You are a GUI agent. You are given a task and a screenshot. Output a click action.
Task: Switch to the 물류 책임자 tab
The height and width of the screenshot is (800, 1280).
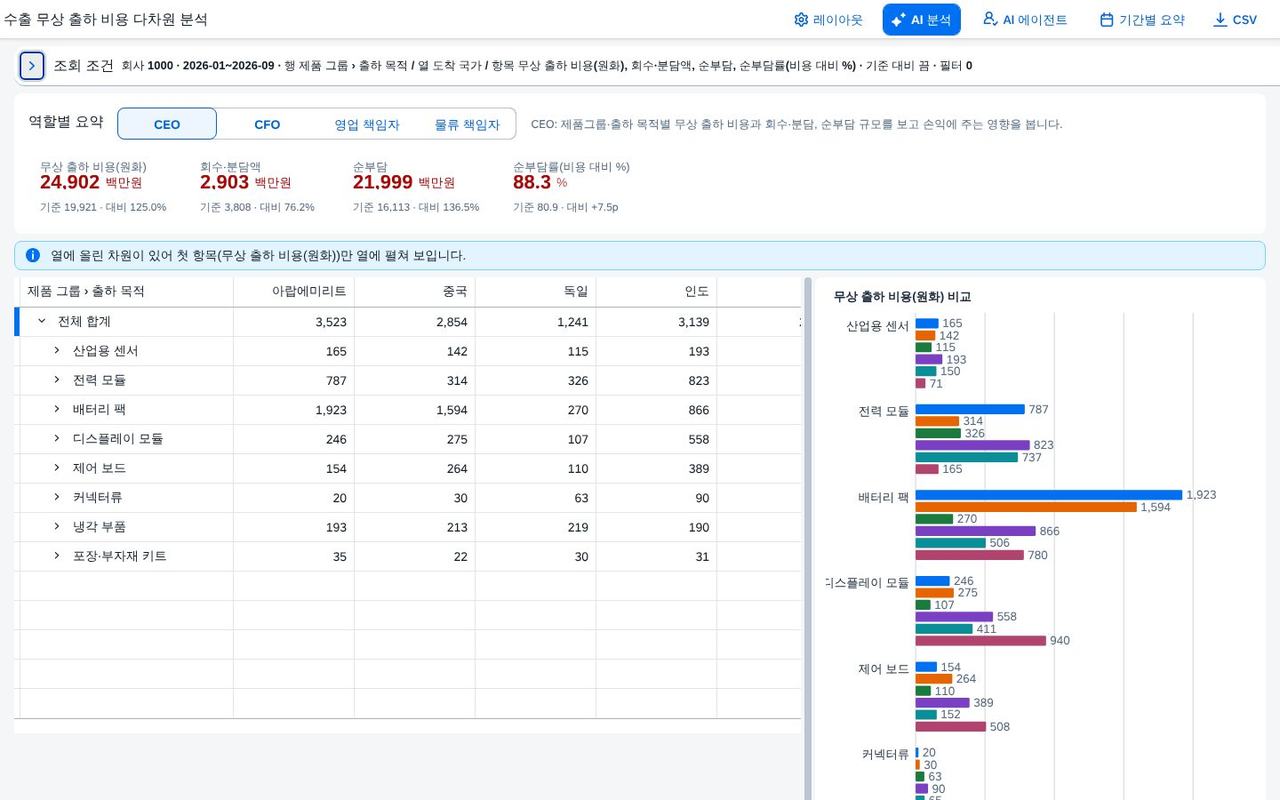point(467,124)
